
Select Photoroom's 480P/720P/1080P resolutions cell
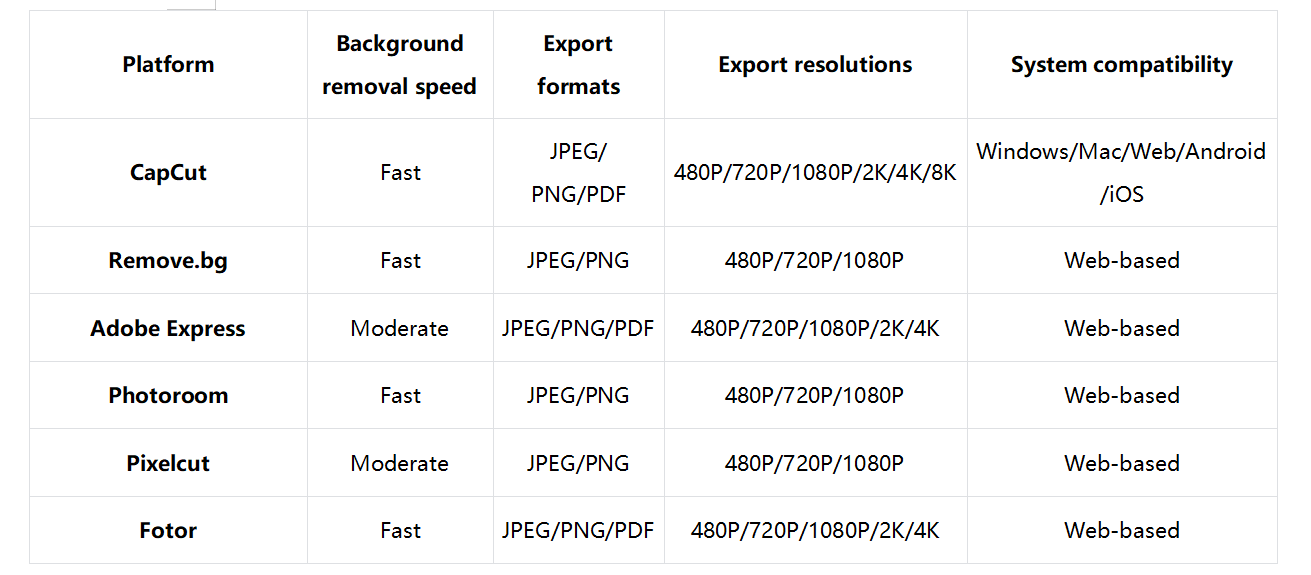pos(815,395)
